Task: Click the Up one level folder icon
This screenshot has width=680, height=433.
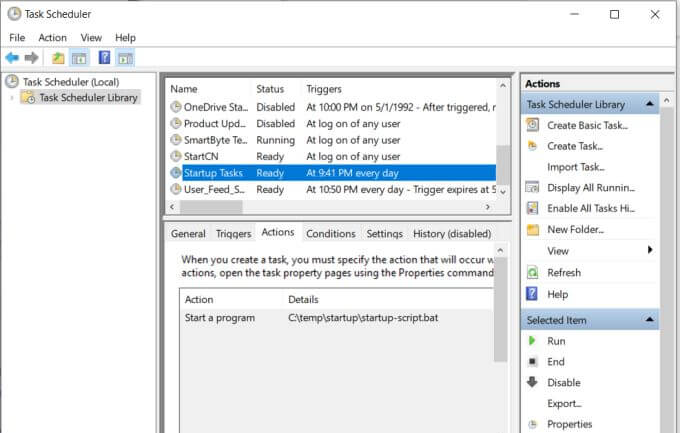Action: (58, 58)
